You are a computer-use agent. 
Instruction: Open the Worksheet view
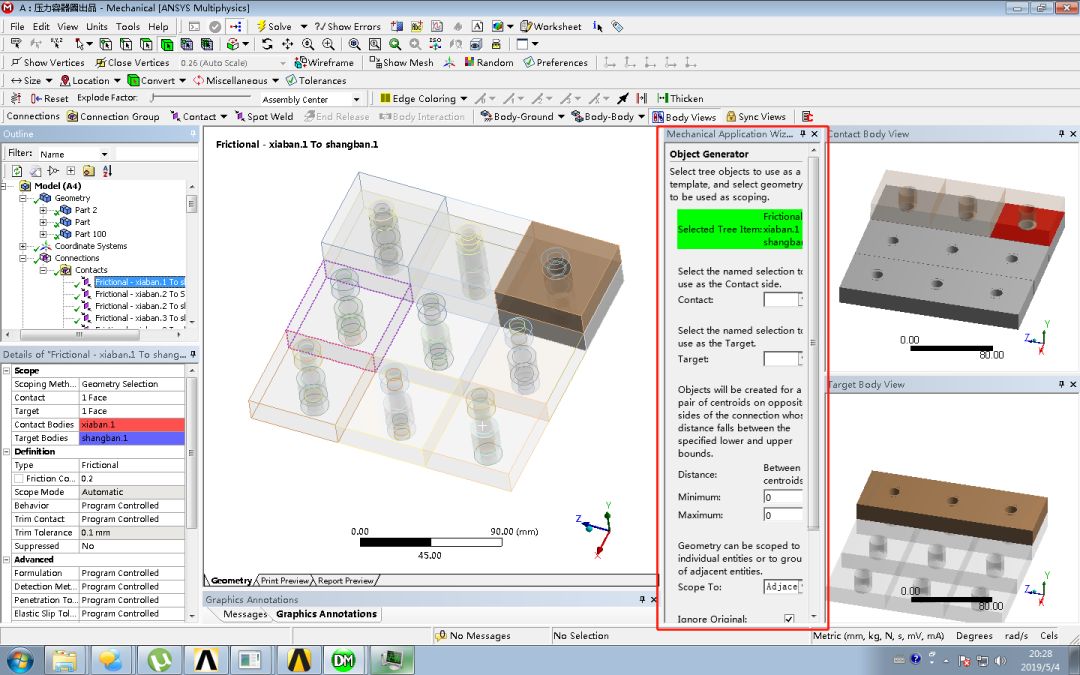(x=549, y=26)
